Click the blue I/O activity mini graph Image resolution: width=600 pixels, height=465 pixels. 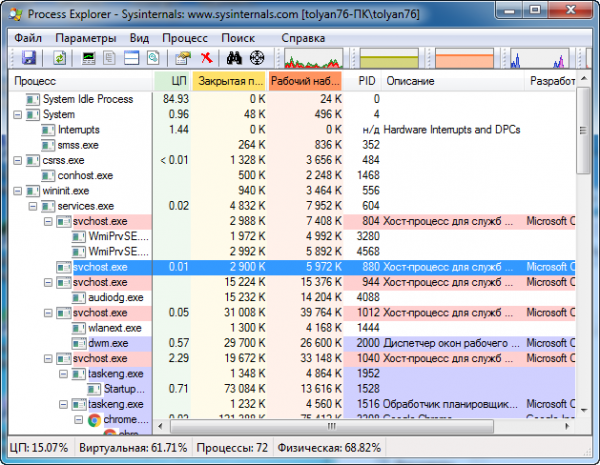pos(540,58)
